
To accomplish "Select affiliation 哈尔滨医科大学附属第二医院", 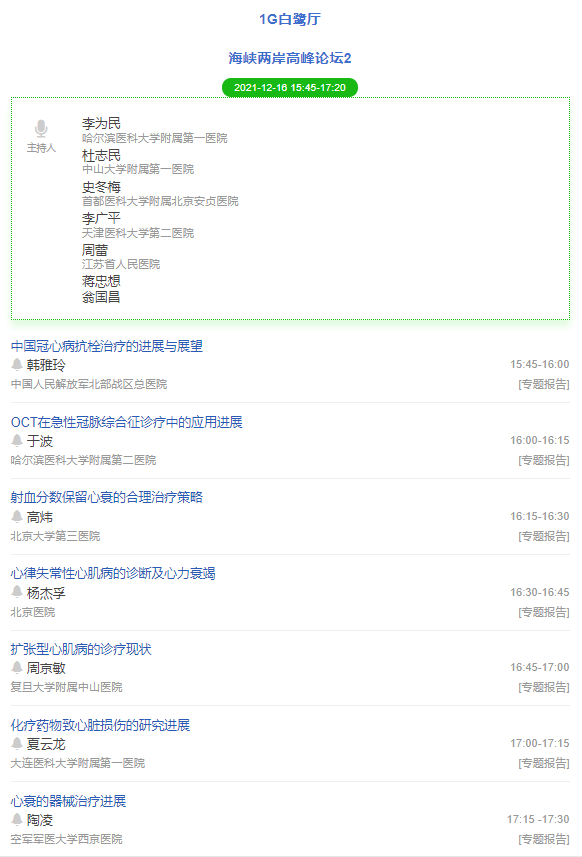I will (x=83, y=460).
